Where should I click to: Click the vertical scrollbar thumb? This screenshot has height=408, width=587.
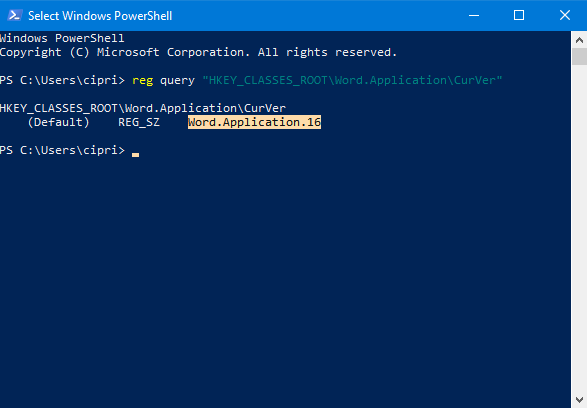[x=579, y=57]
